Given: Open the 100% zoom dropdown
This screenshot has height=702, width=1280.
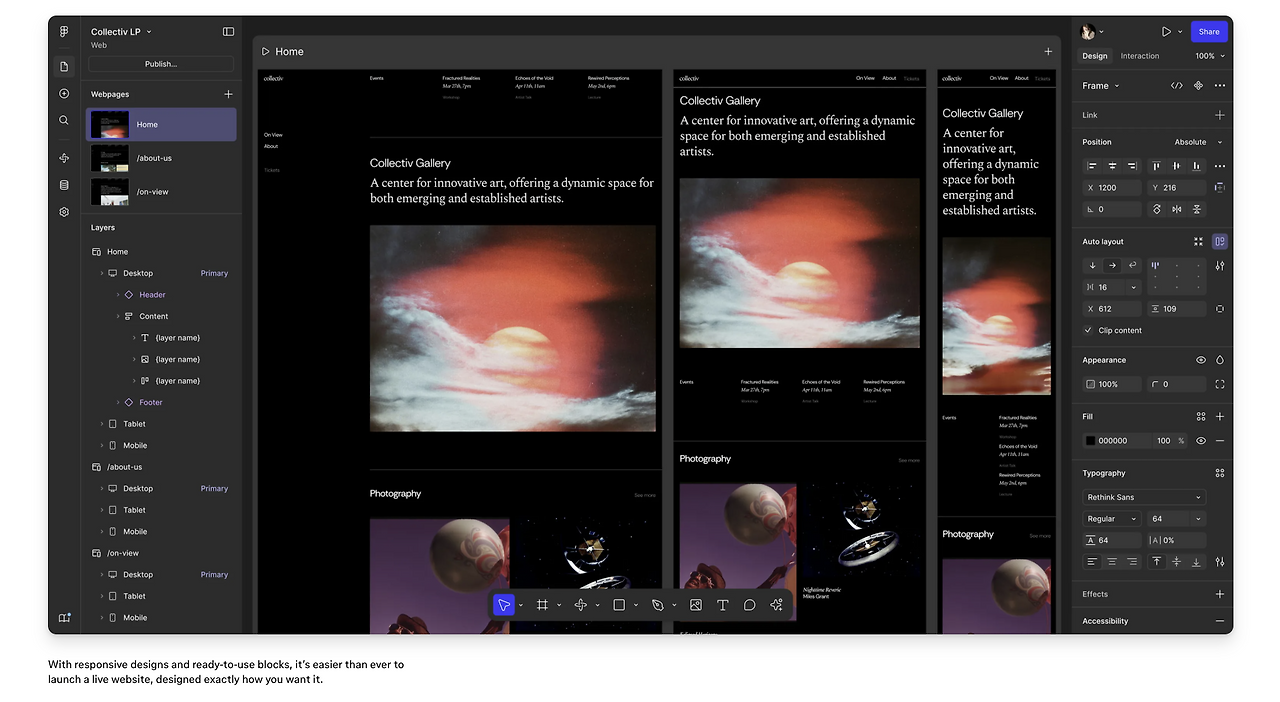Looking at the screenshot, I should pos(1210,56).
